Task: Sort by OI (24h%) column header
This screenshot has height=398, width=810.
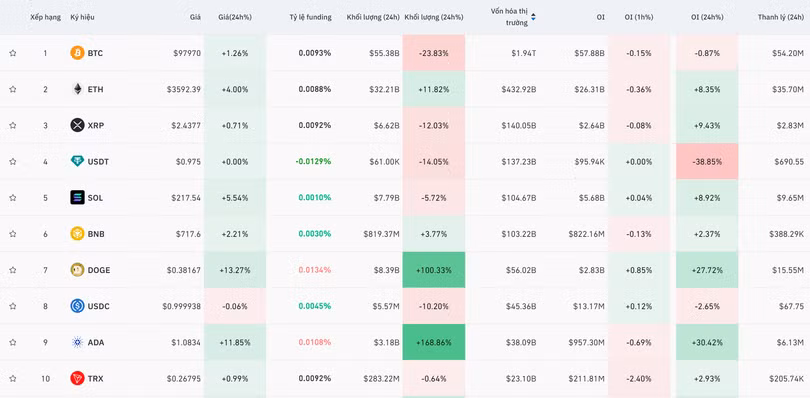Action: [707, 17]
